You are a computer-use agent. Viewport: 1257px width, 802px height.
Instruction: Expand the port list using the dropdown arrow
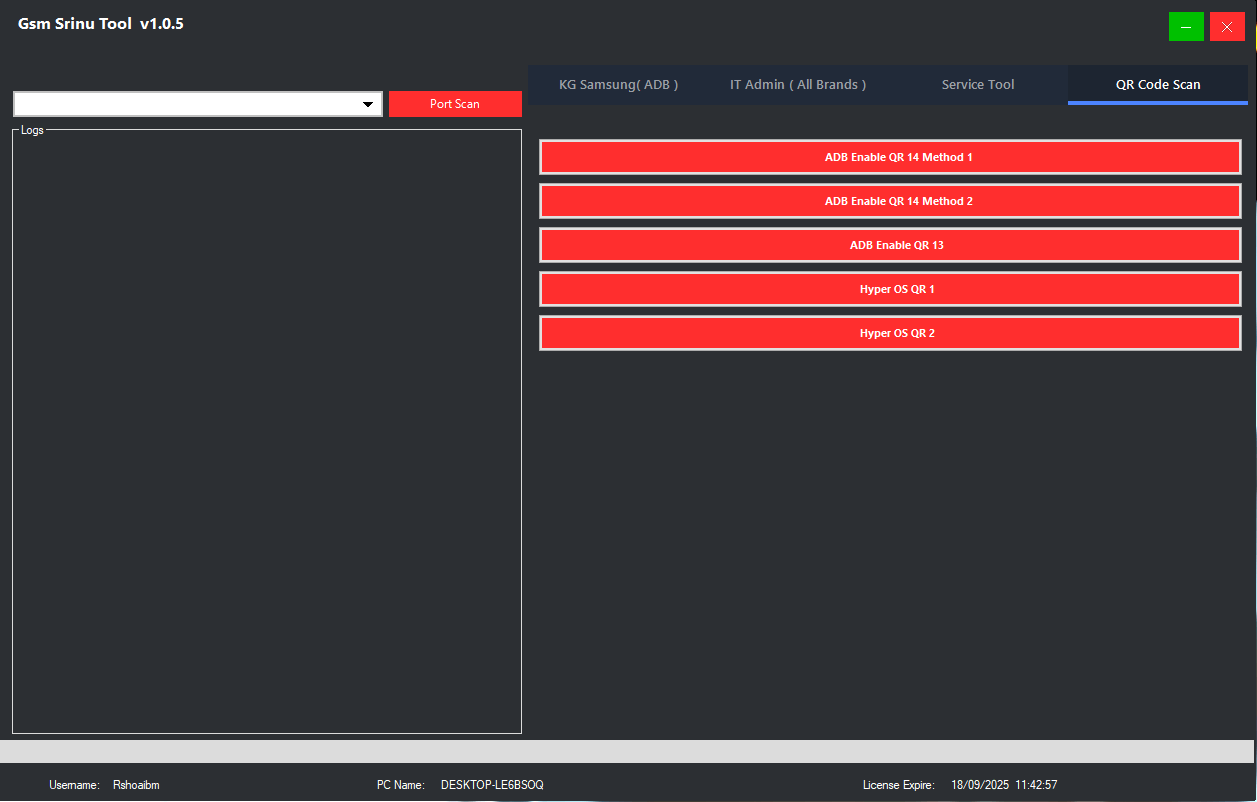click(368, 103)
